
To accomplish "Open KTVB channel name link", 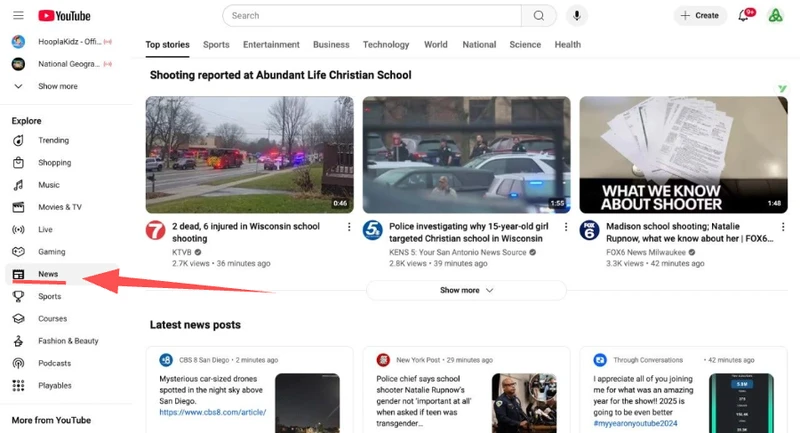I will pos(182,252).
